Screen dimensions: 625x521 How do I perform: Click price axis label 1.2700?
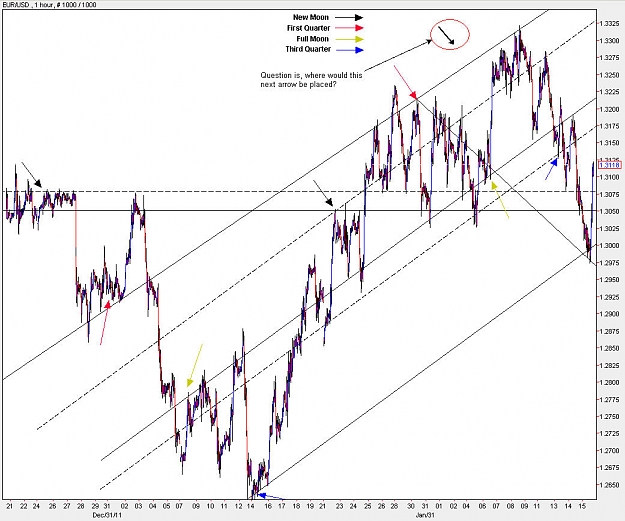(x=609, y=450)
